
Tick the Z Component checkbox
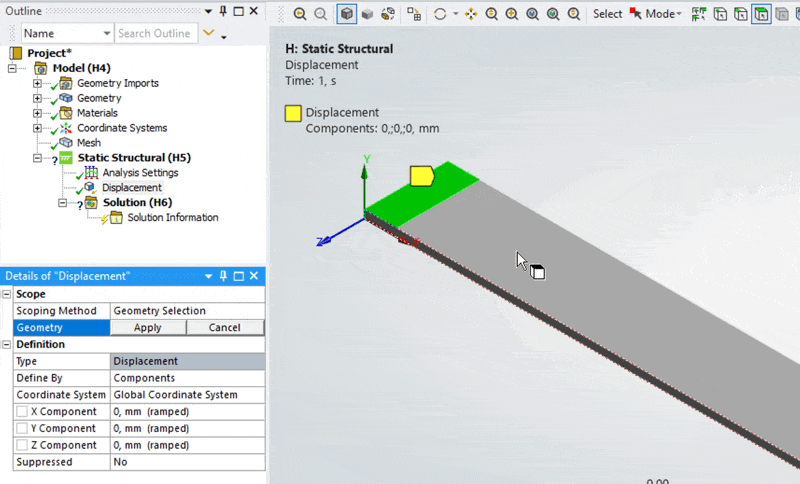[22, 446]
